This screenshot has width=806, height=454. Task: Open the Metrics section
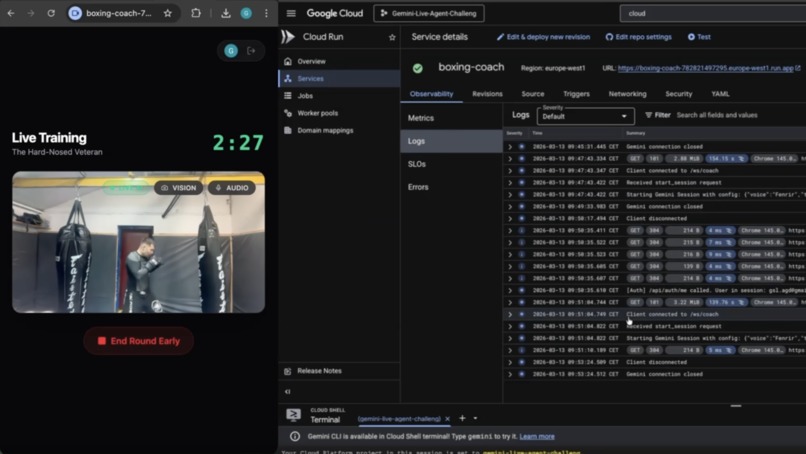click(x=451, y=118)
